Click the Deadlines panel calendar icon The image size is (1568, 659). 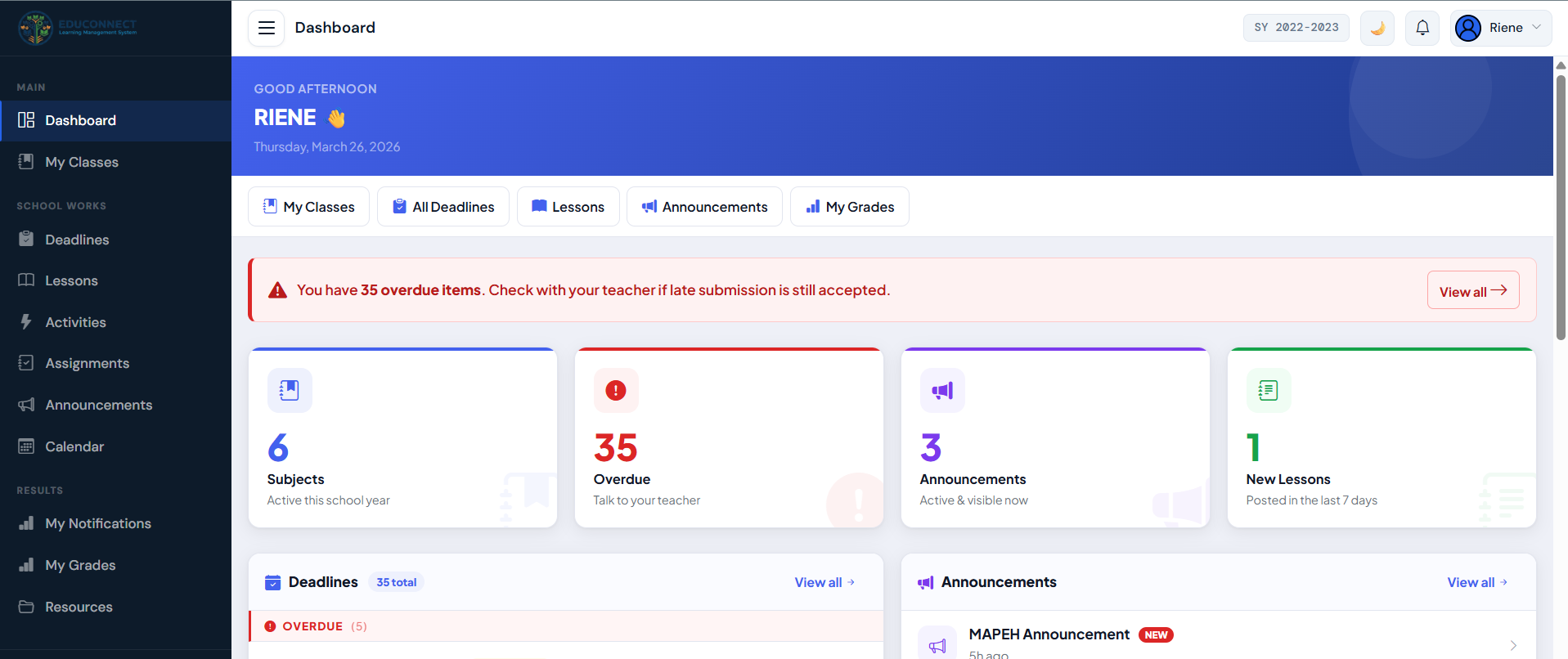click(x=273, y=582)
